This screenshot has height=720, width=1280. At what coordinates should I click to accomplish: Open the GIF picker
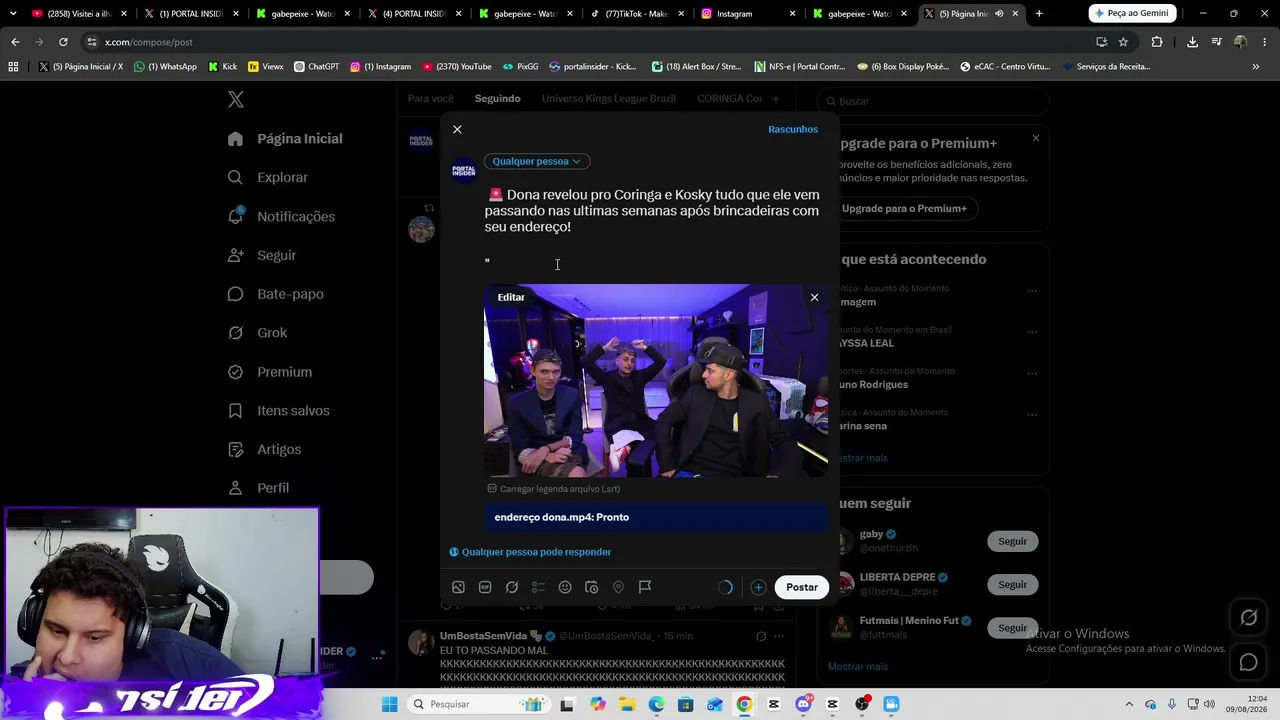click(485, 587)
